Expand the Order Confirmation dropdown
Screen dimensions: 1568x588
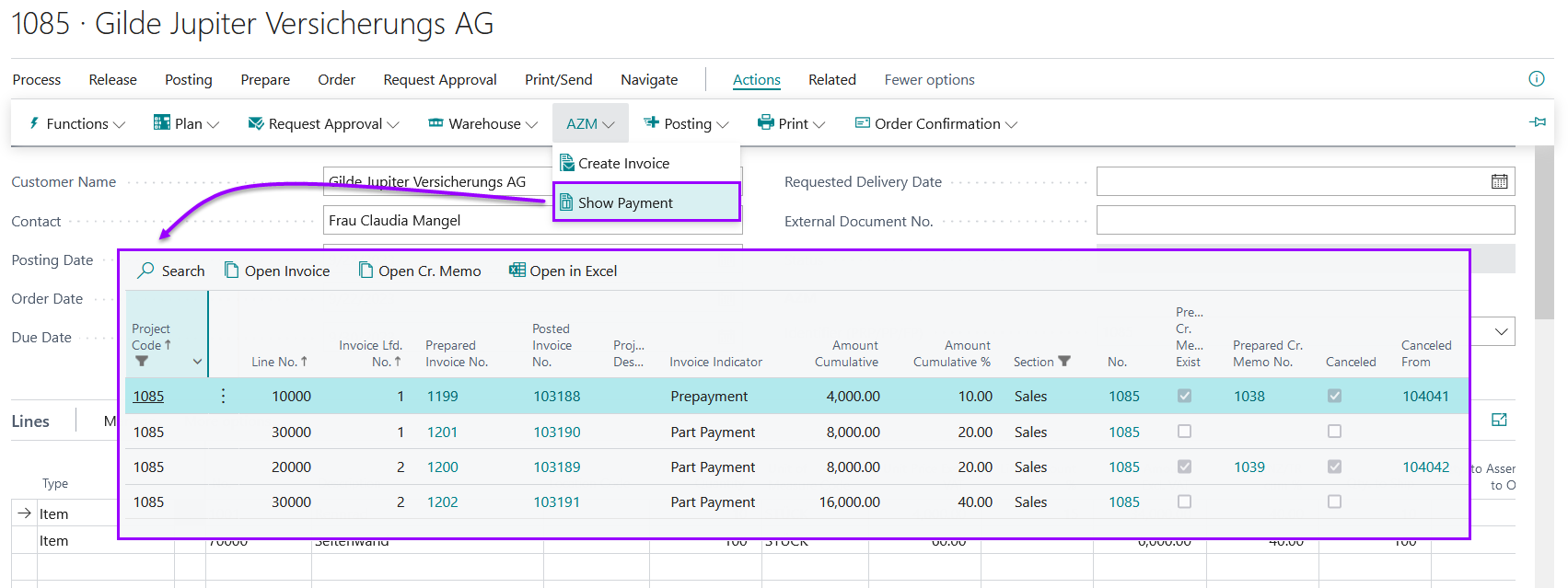point(1011,124)
